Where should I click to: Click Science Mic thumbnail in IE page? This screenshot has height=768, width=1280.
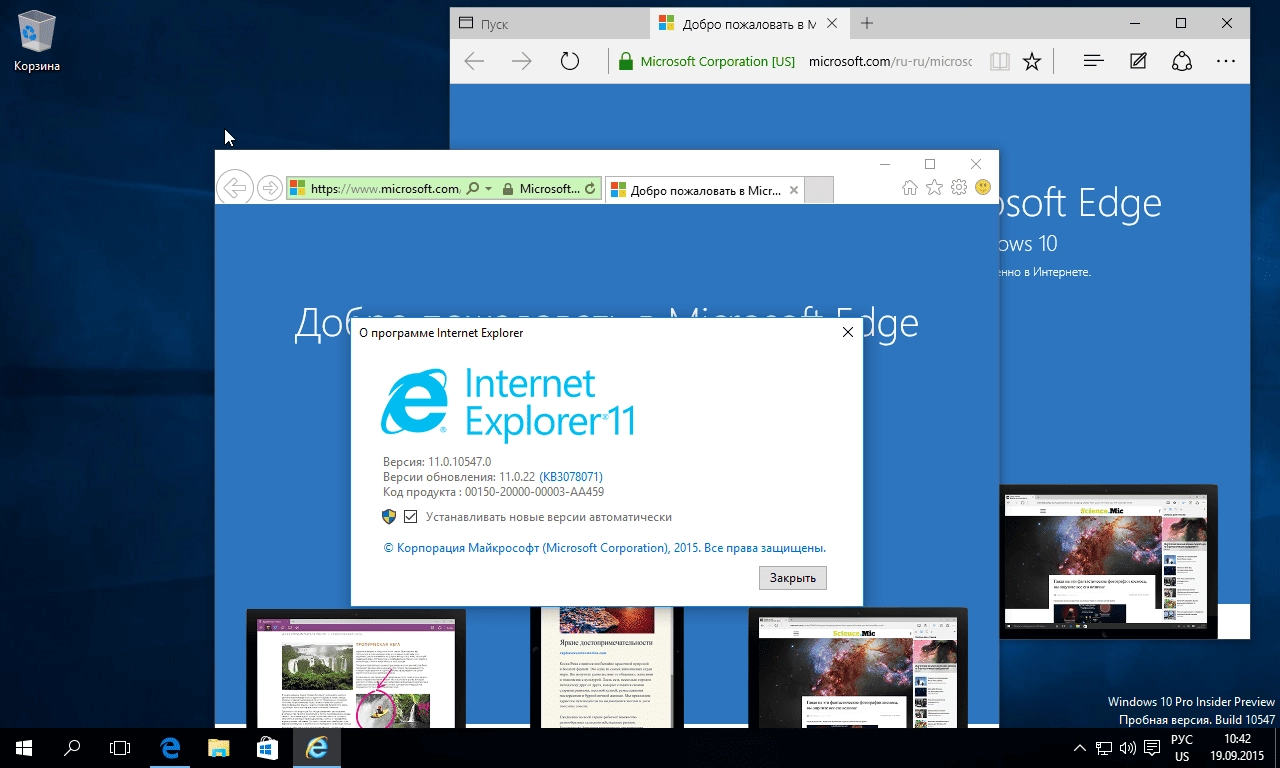[858, 668]
